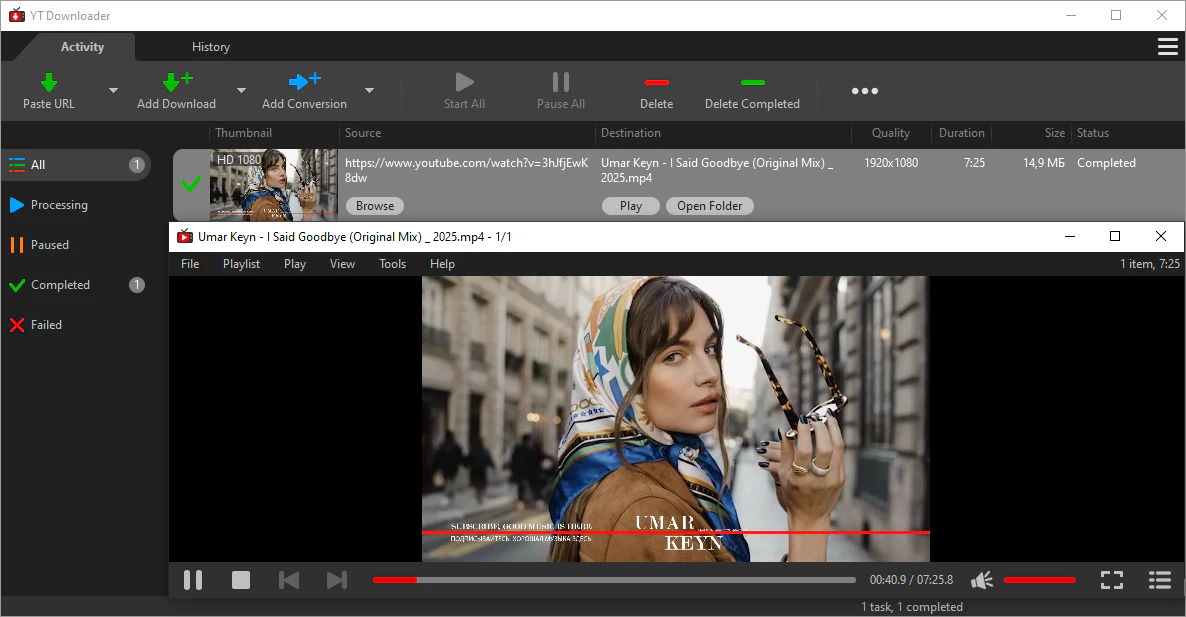Image resolution: width=1186 pixels, height=617 pixels.
Task: Open the Playlist menu in the player
Action: tap(241, 264)
